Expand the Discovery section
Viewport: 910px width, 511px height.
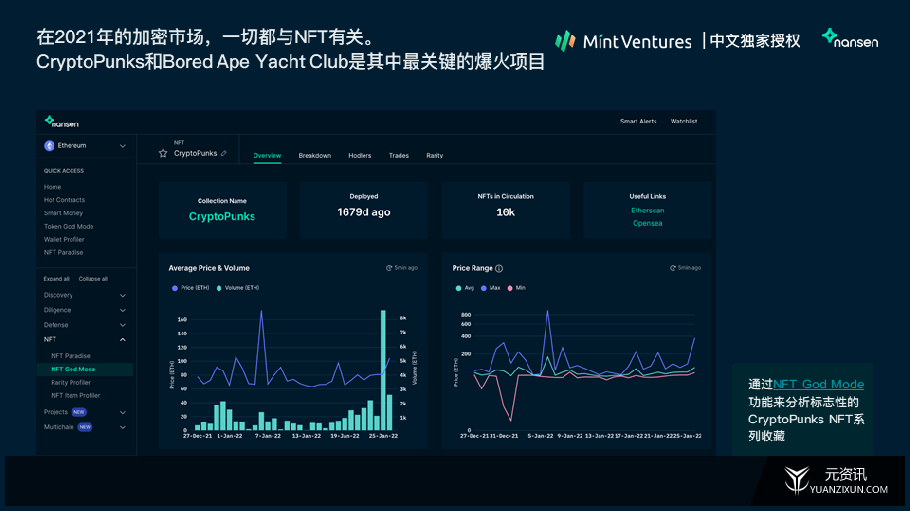pos(122,296)
